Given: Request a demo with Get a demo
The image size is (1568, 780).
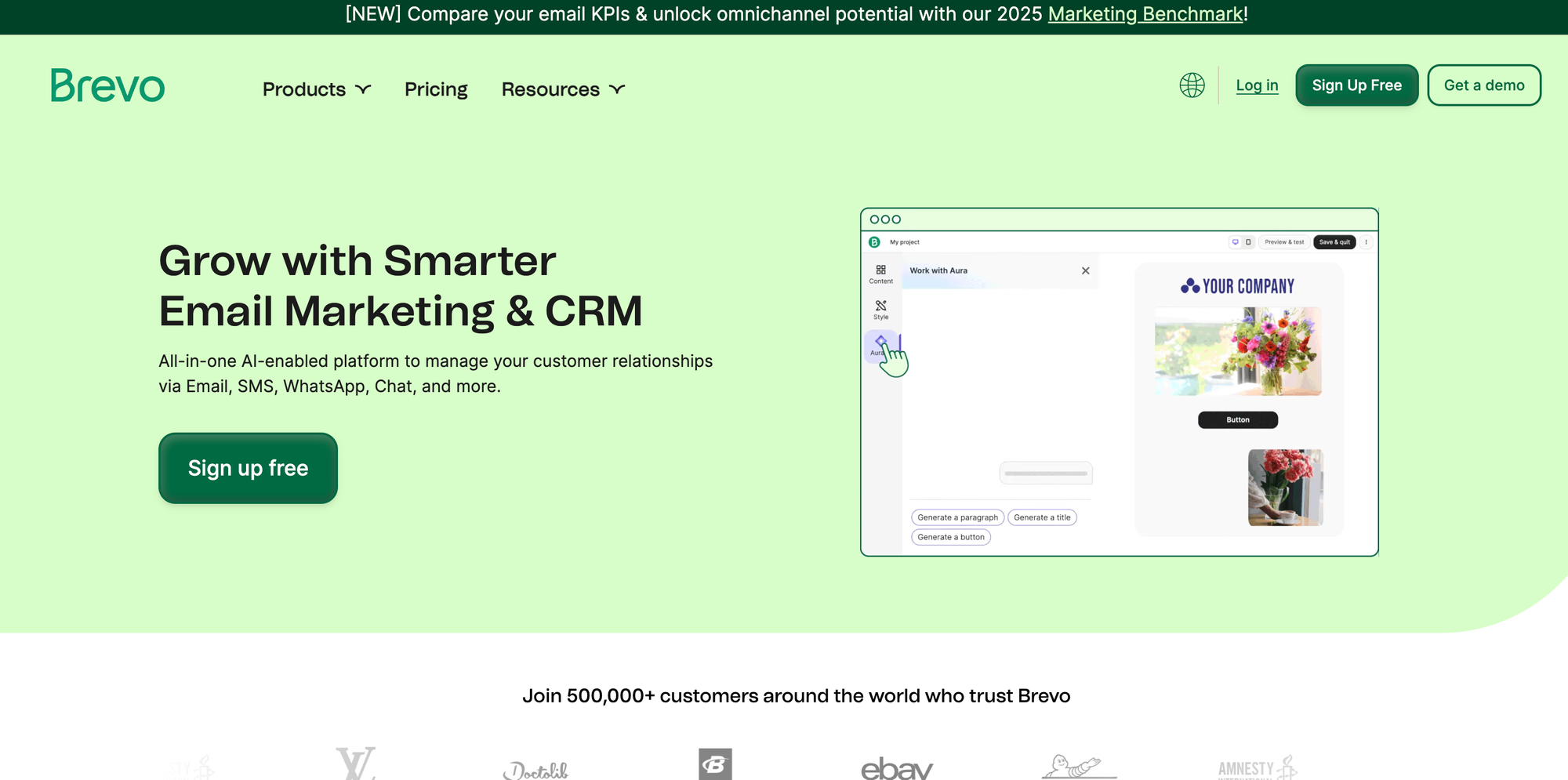Looking at the screenshot, I should tap(1484, 85).
